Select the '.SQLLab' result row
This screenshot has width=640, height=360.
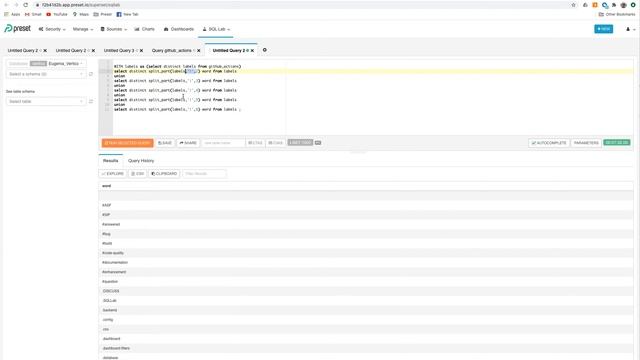366,300
